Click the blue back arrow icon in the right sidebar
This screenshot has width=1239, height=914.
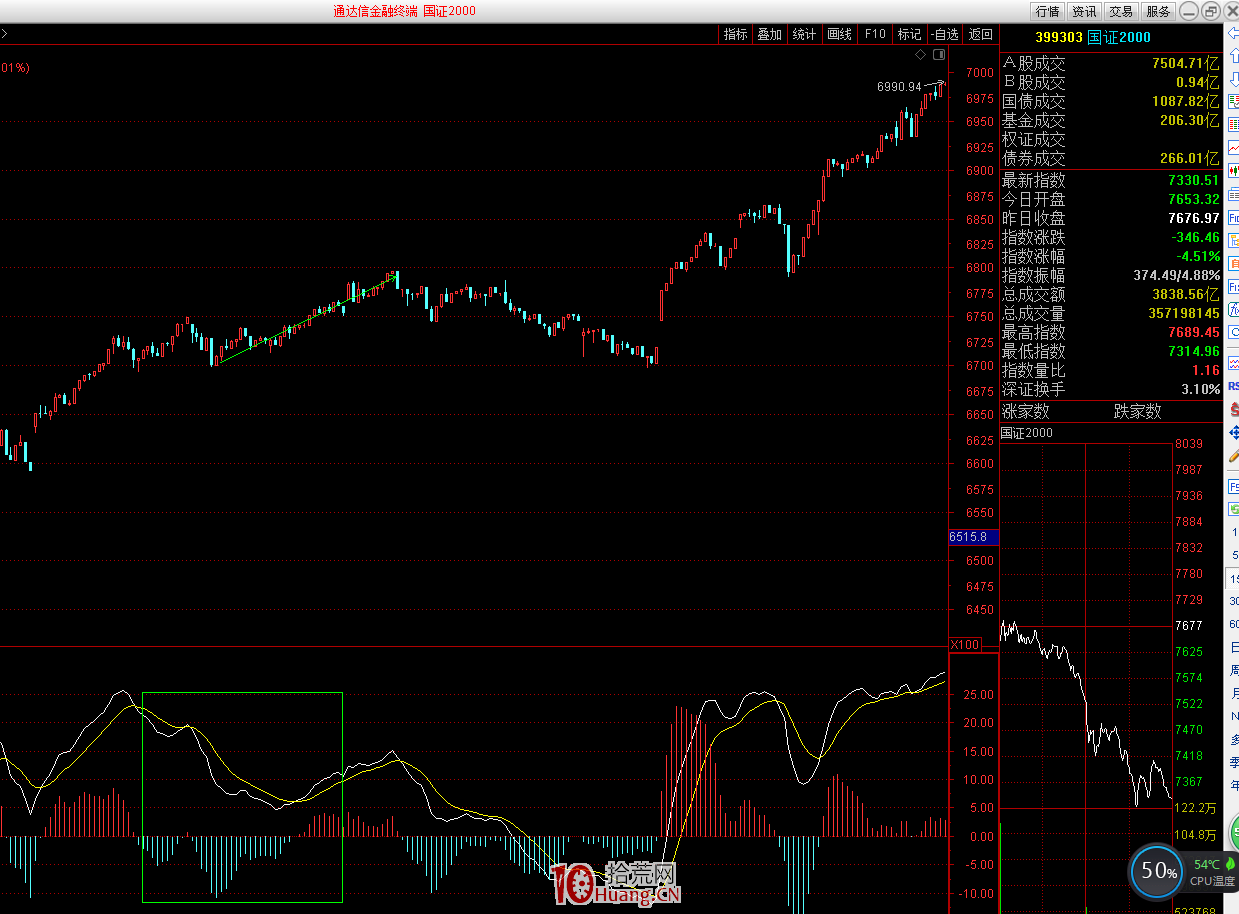1233,34
